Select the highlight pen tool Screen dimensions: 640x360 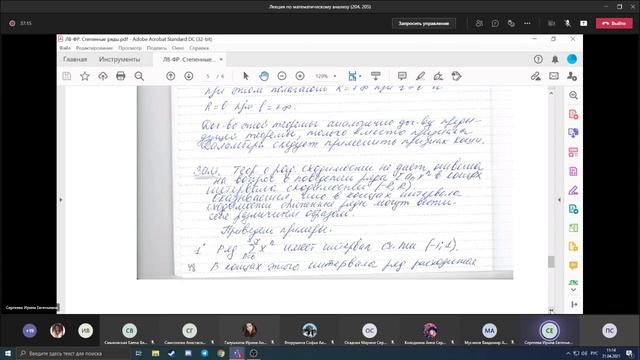point(420,76)
